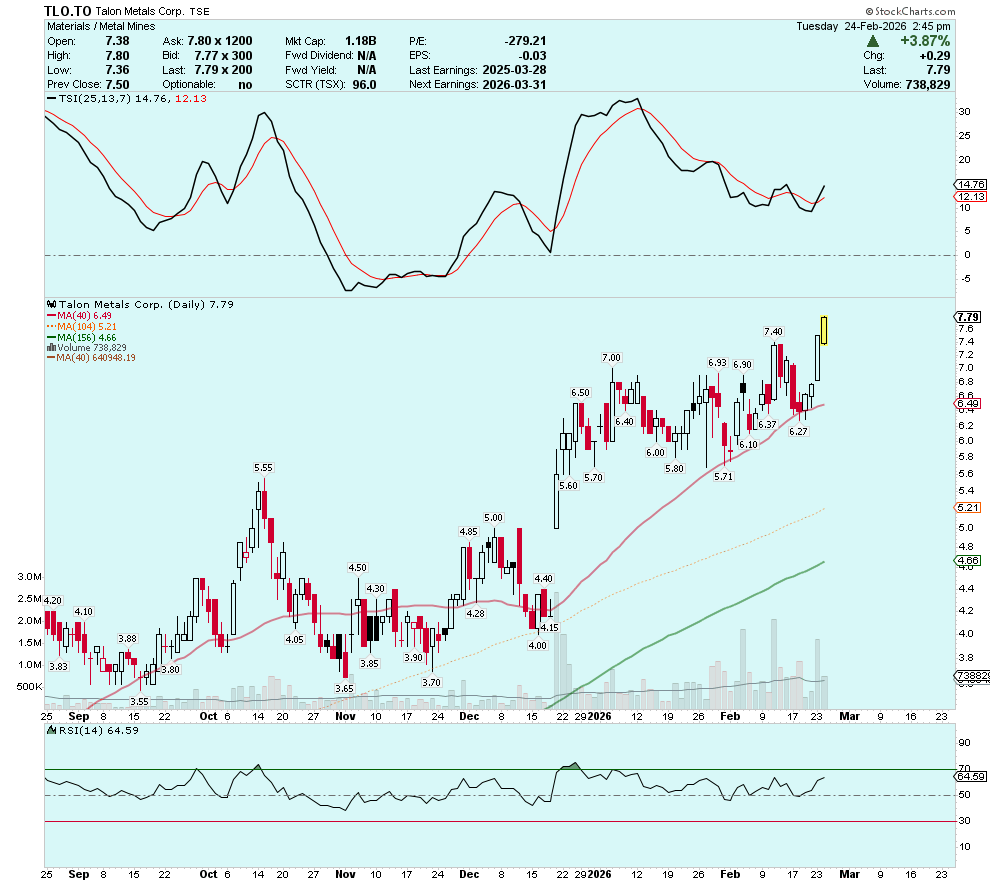The height and width of the screenshot is (883, 990).
Task: Click the 3.65 November low price label
Action: tap(344, 689)
